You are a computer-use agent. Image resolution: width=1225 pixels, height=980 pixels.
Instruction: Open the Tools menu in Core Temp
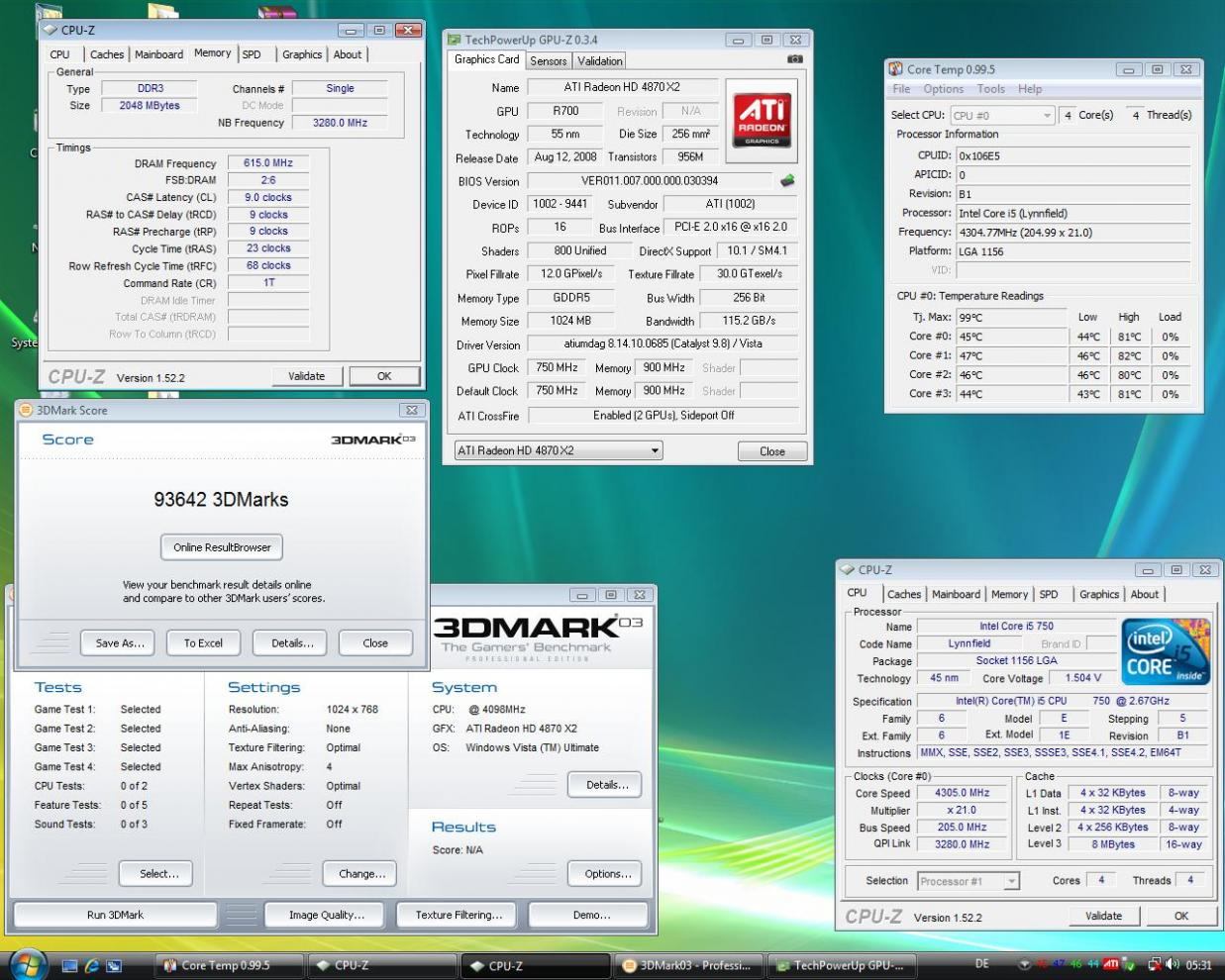coord(991,89)
